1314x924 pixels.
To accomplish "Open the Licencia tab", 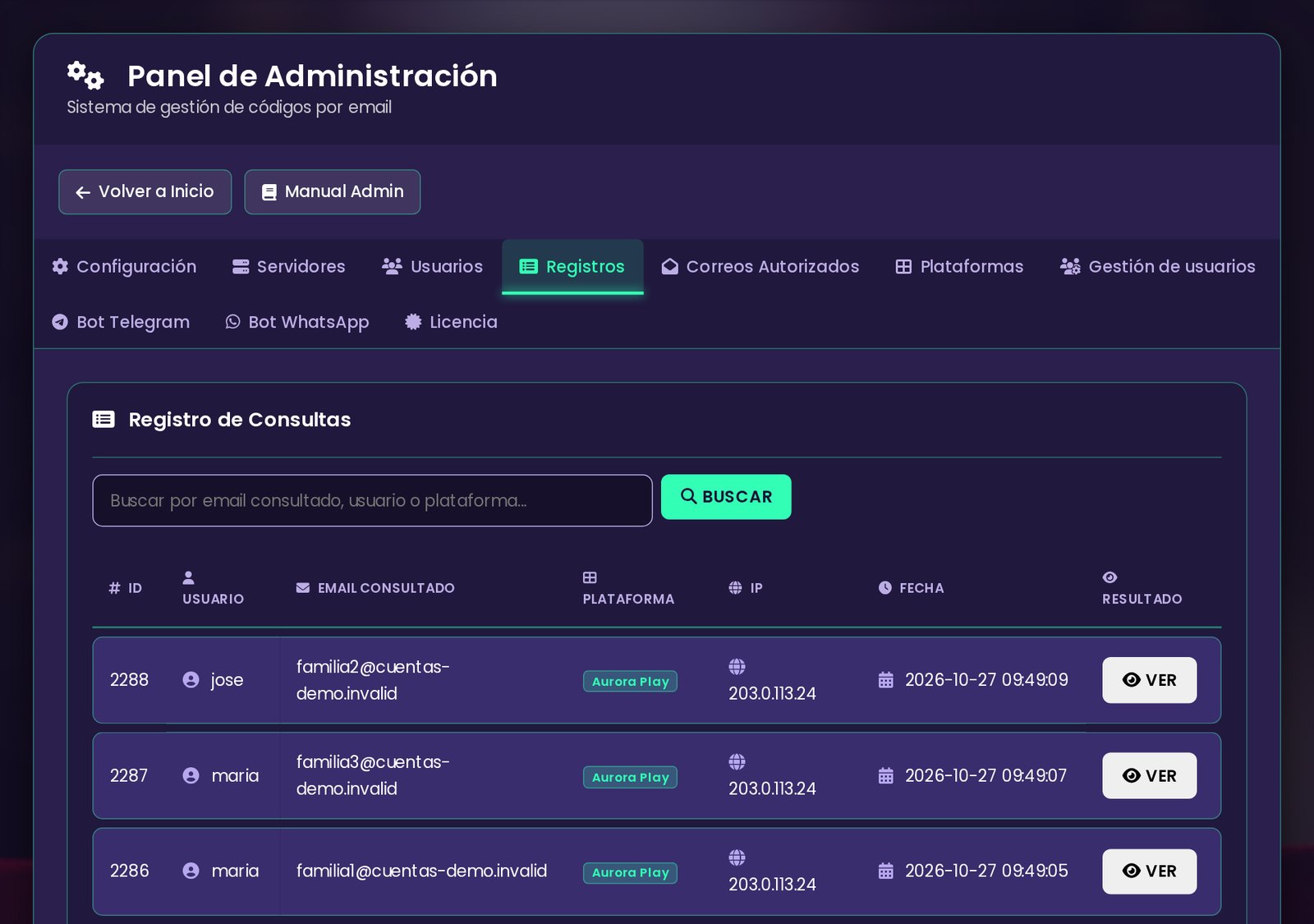I will tap(451, 322).
